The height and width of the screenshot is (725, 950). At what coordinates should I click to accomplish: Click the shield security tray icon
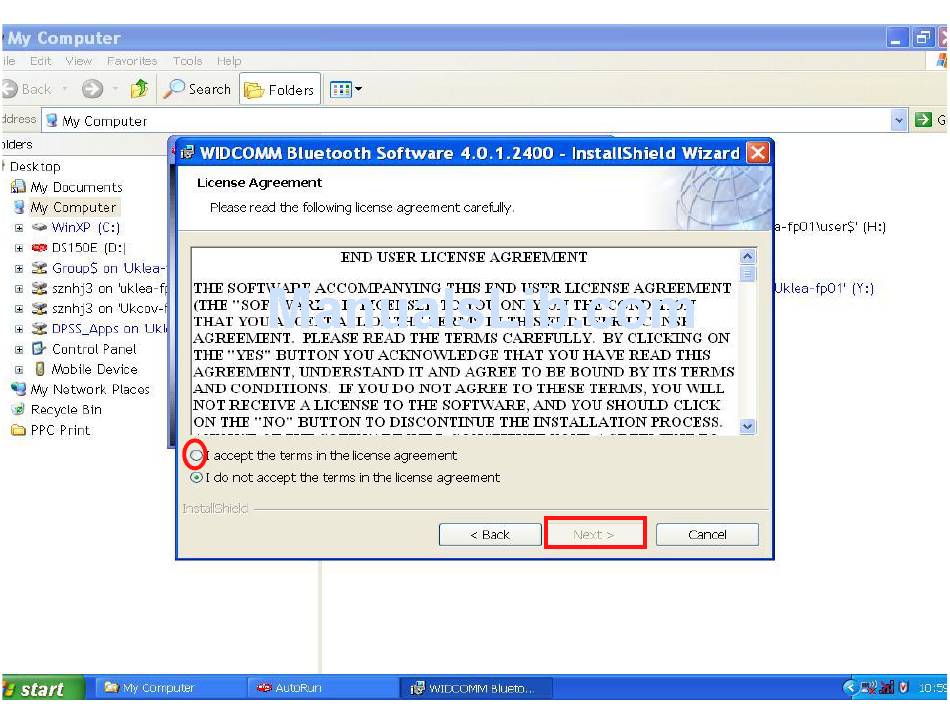tap(904, 687)
